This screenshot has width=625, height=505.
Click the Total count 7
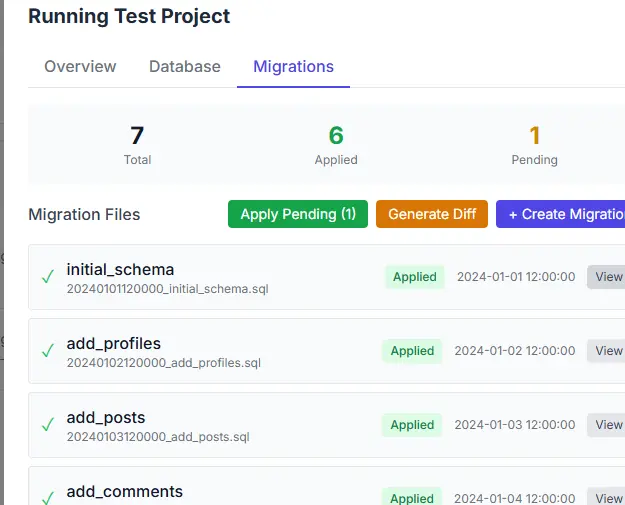[137, 136]
